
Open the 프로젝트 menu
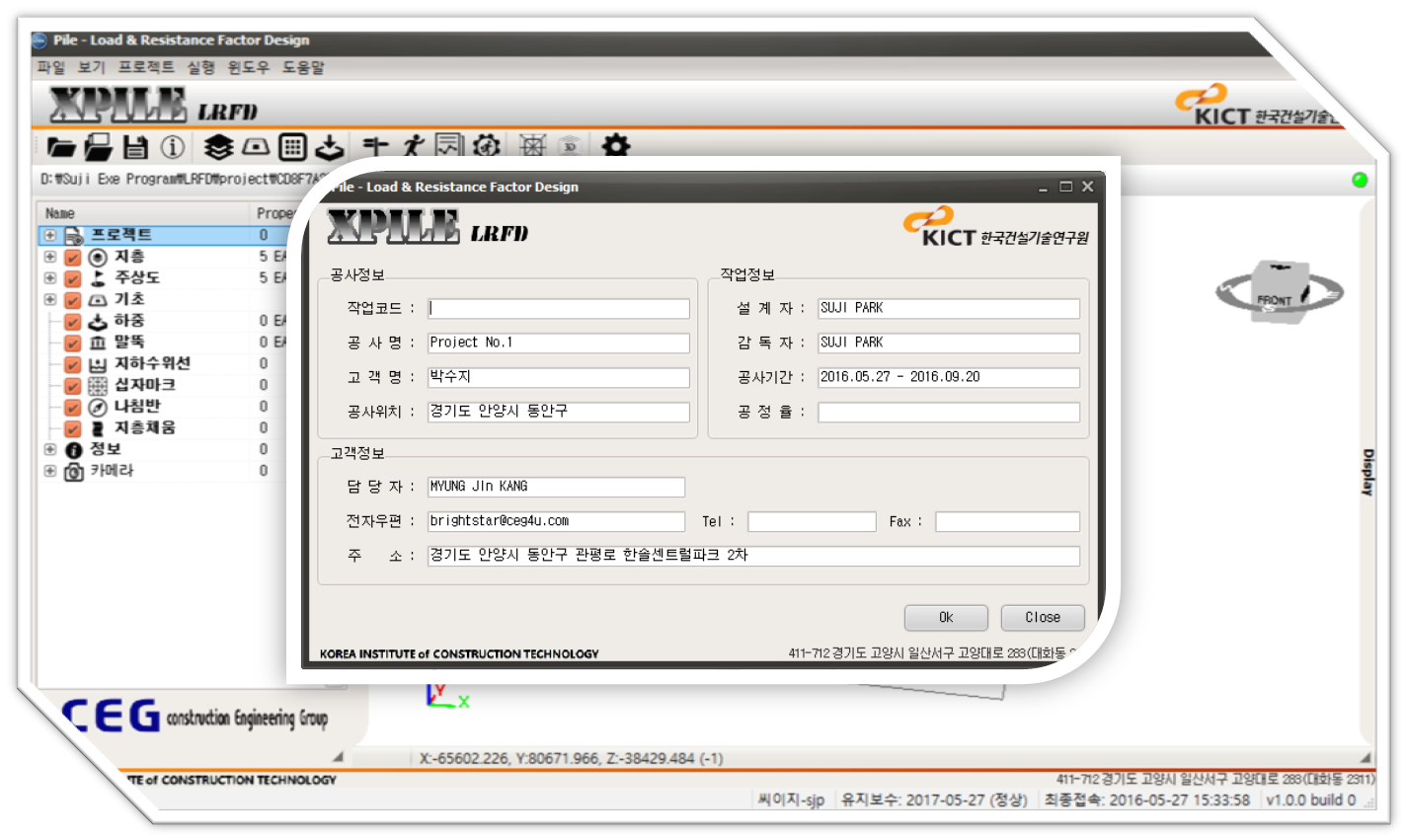(x=146, y=67)
